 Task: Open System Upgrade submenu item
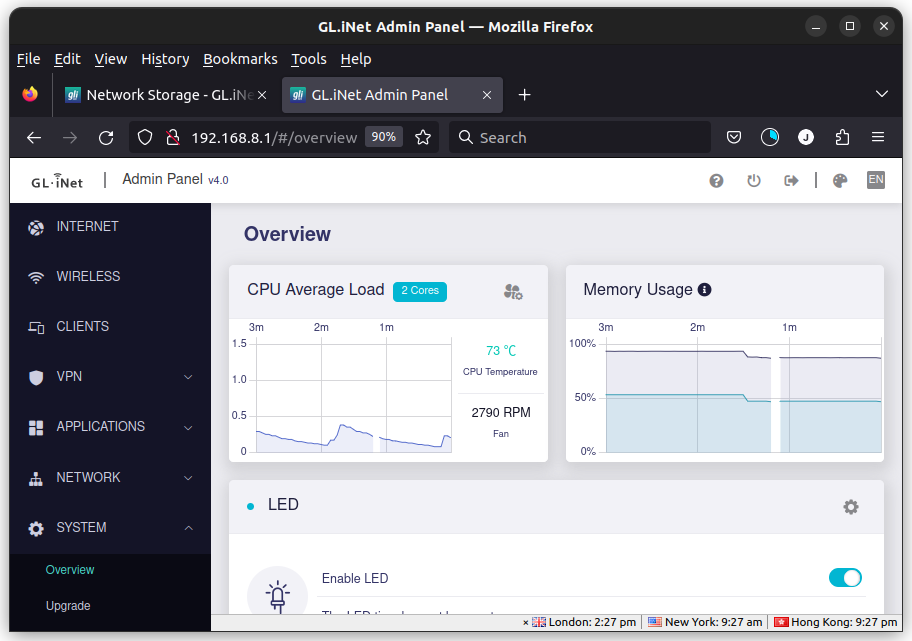(68, 606)
